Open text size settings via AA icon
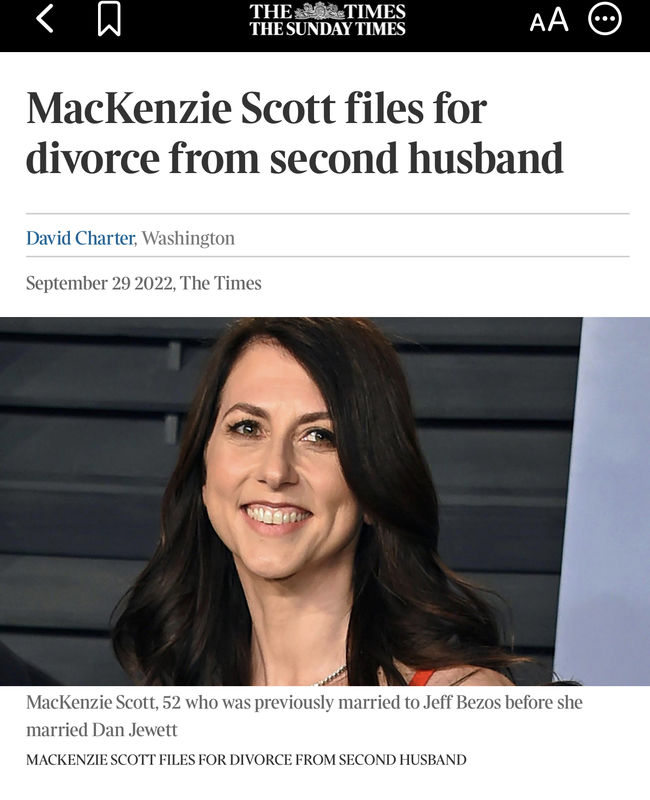The width and height of the screenshot is (650, 800). [549, 20]
